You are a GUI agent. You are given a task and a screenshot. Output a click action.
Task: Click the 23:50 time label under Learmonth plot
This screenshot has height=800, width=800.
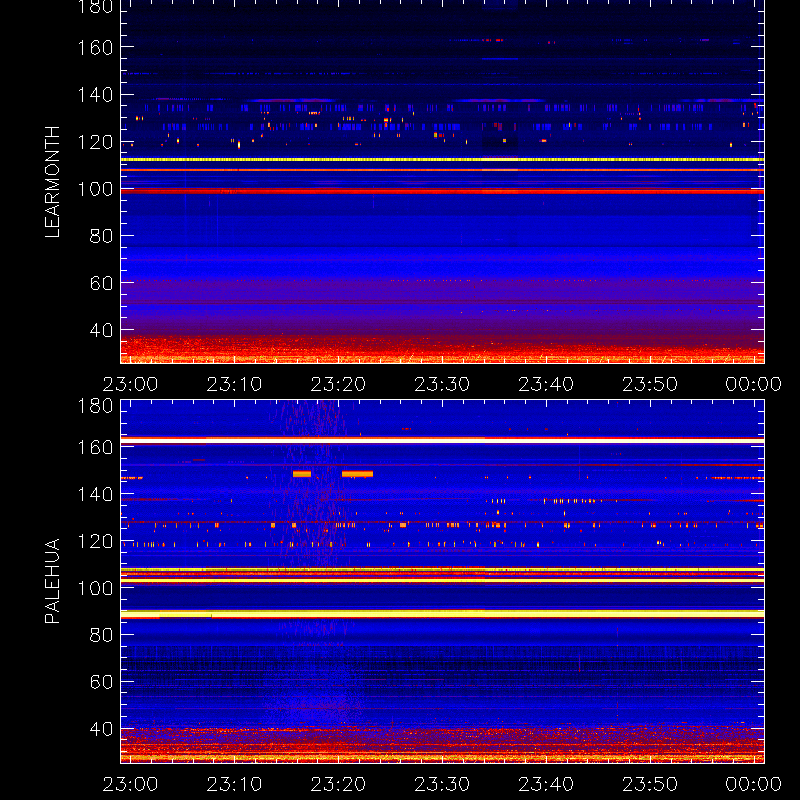pyautogui.click(x=650, y=384)
